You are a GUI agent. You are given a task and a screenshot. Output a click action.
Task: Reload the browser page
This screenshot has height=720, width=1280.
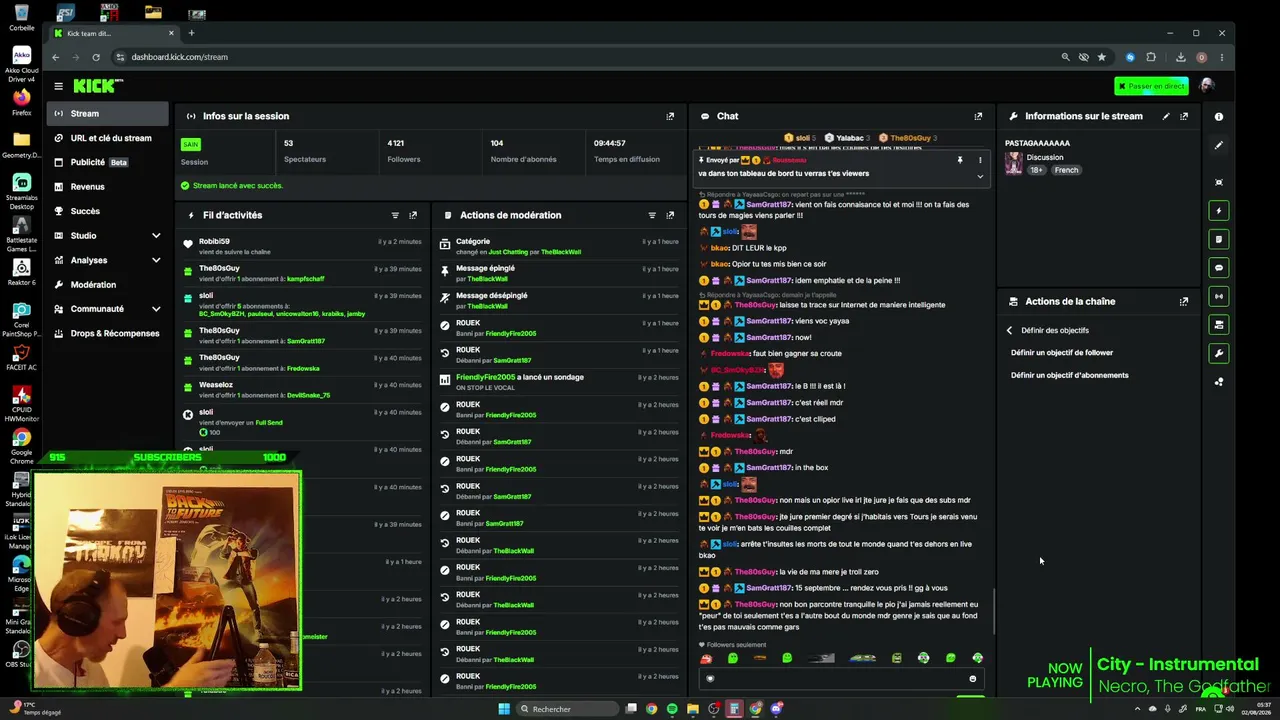click(96, 57)
